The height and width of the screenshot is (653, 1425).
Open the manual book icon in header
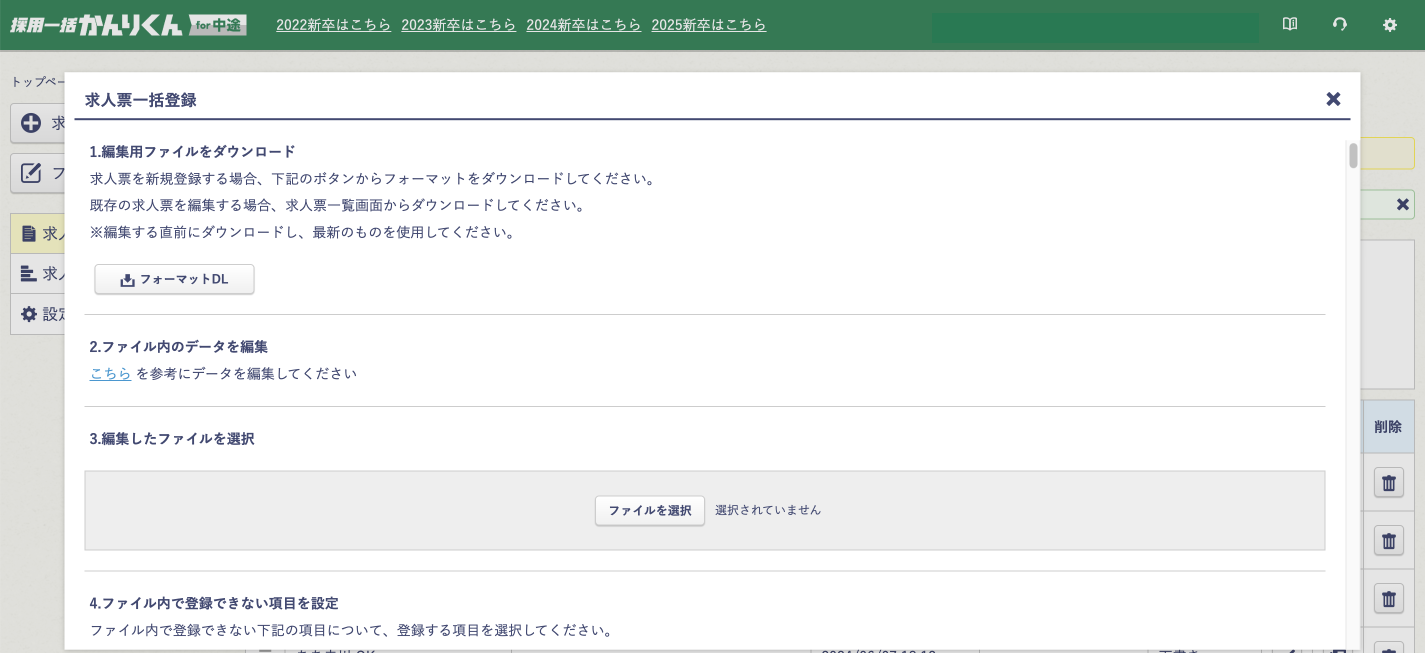click(x=1290, y=25)
